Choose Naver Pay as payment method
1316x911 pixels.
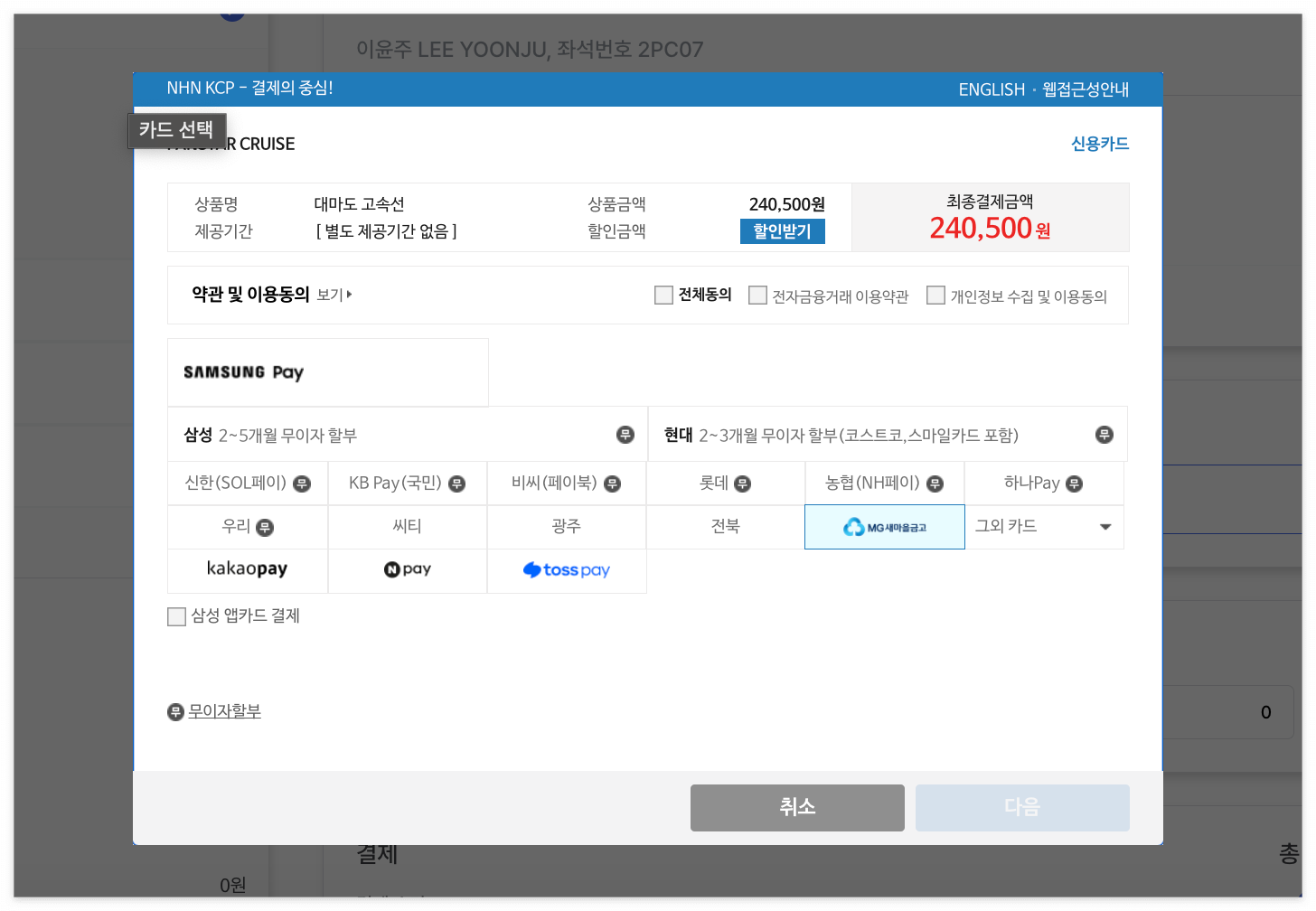[407, 570]
